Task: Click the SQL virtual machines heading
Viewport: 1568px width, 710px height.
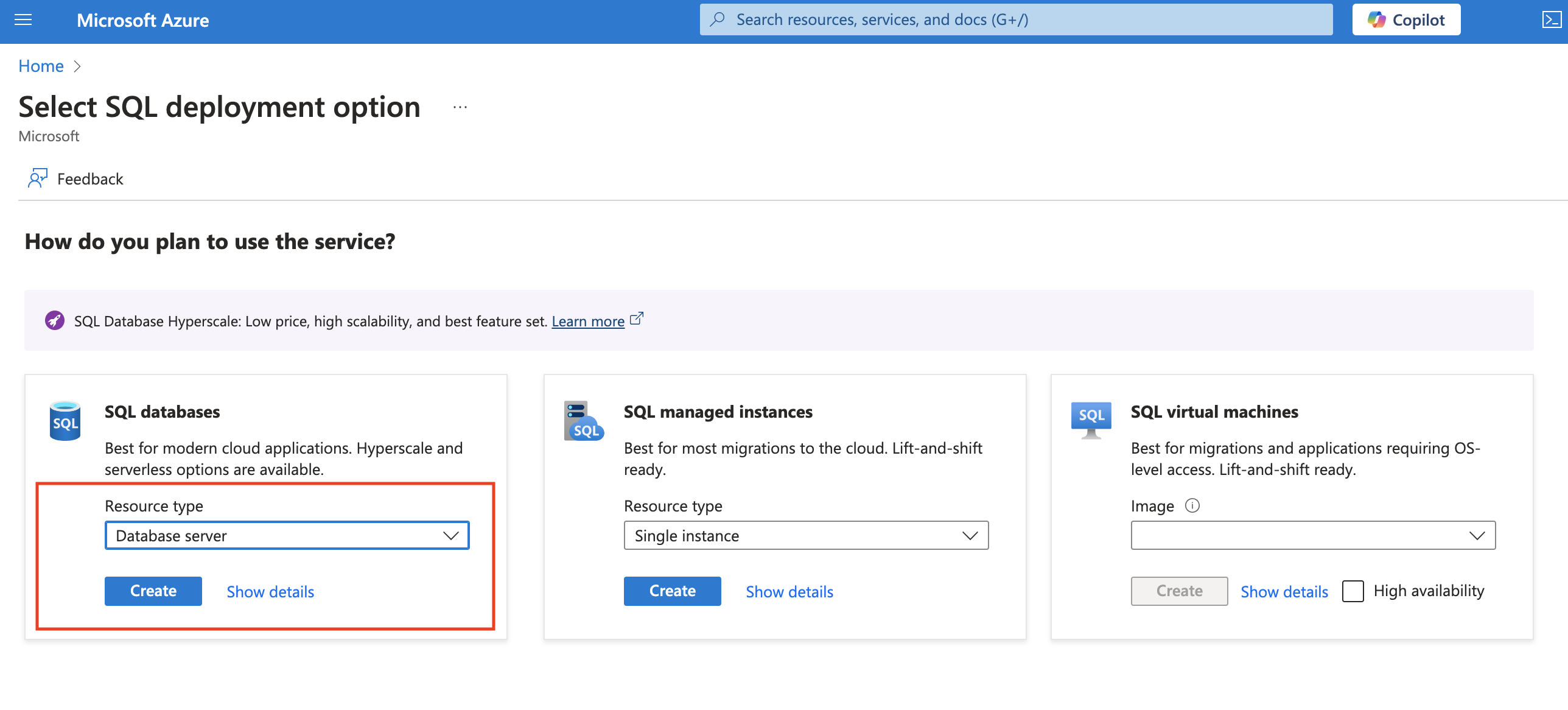Action: pyautogui.click(x=1214, y=412)
